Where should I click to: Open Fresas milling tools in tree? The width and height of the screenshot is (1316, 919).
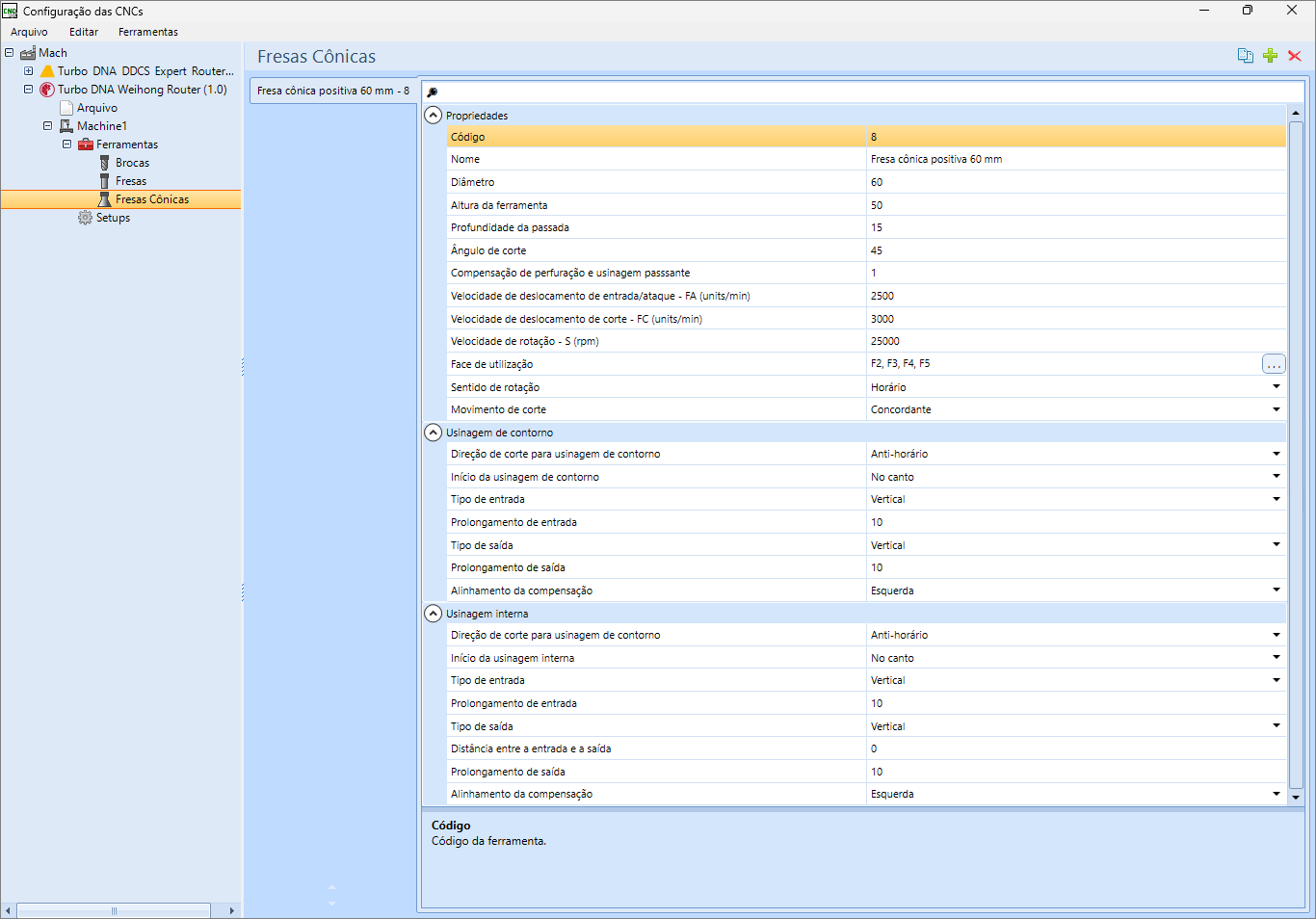[x=131, y=181]
